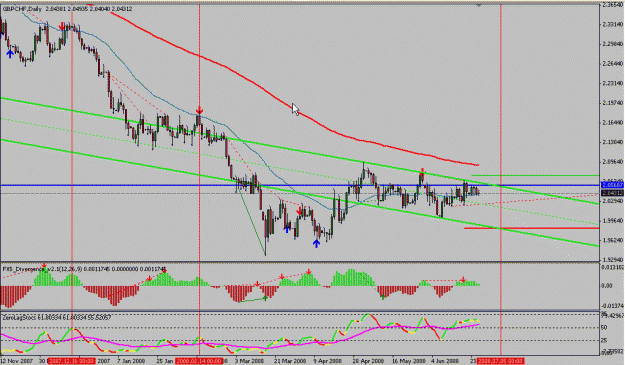The image size is (625, 365).
Task: Click the 2007.12.18 00:00 date marker
Action: 72,361
